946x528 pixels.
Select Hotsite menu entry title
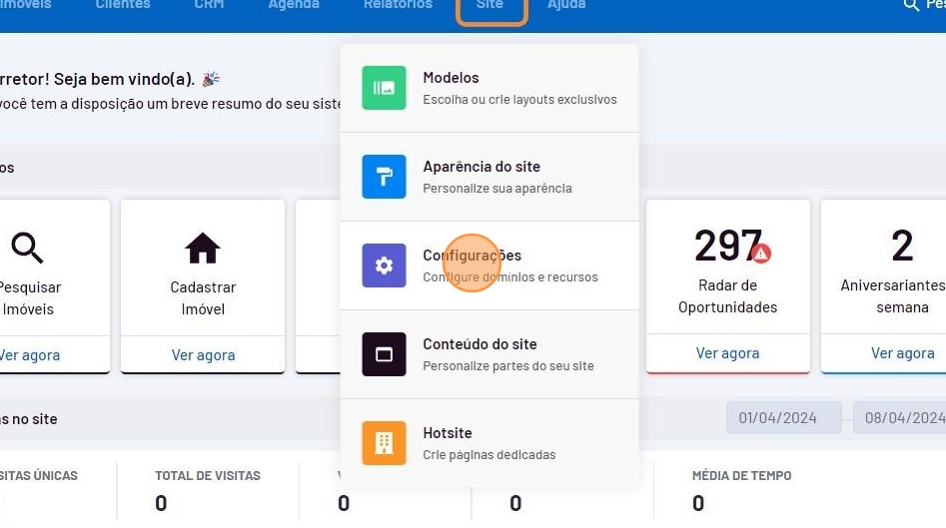coord(447,433)
